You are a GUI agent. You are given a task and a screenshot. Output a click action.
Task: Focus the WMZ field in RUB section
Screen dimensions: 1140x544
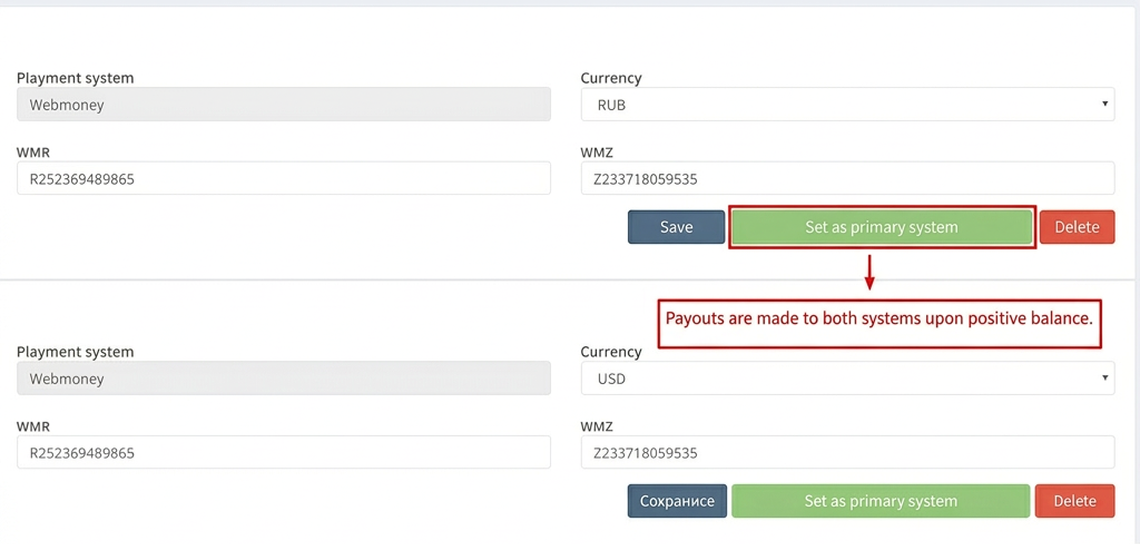tap(848, 178)
